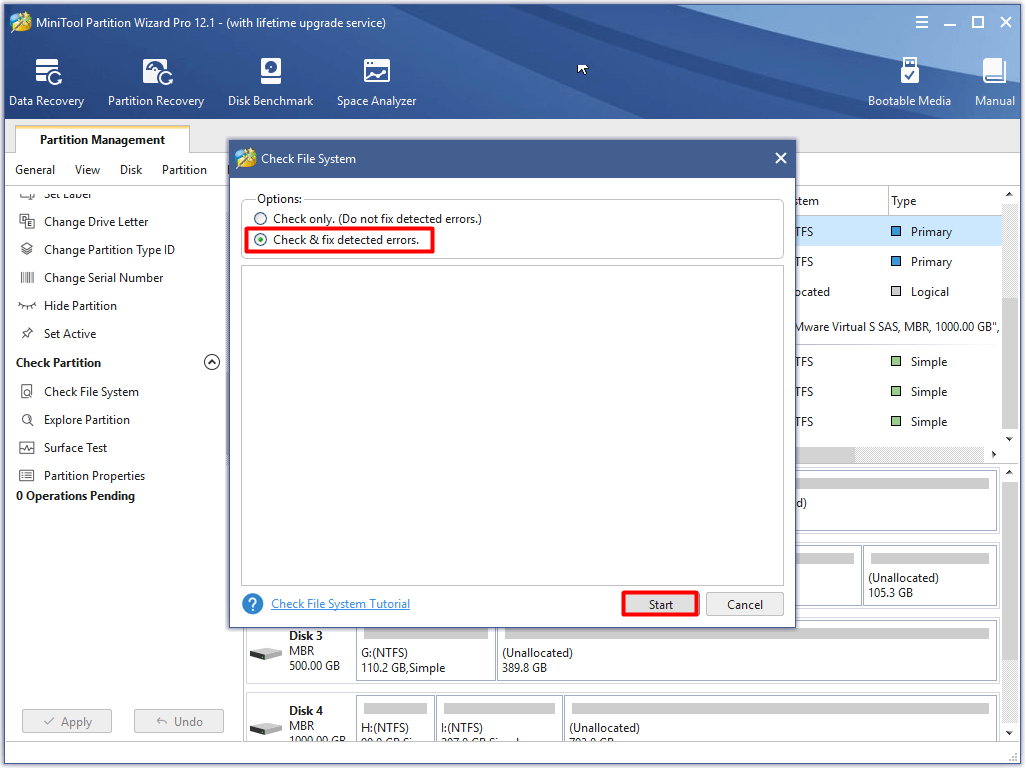Click Disk 4 drive icon
Screen dimensions: 1026x768
point(266,728)
